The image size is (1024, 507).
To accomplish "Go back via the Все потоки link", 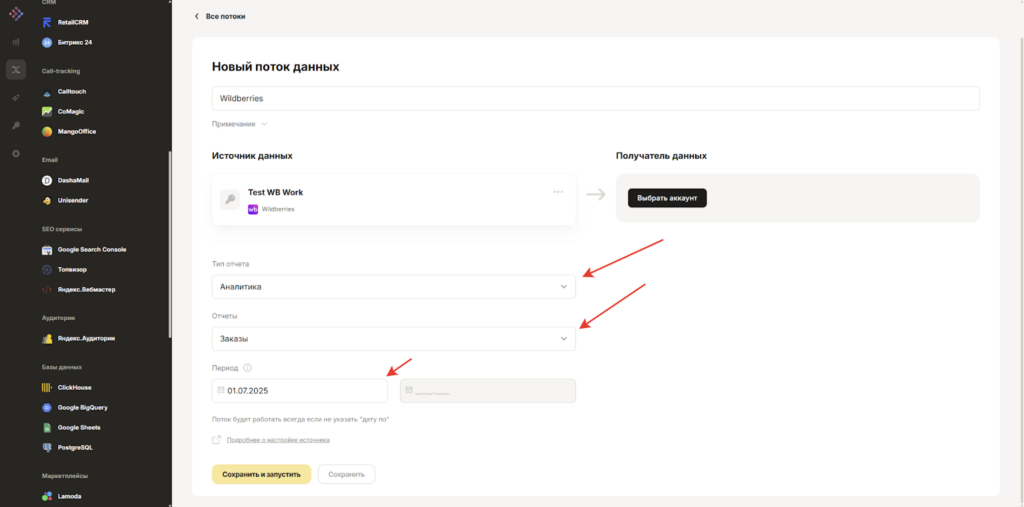I will pyautogui.click(x=225, y=16).
